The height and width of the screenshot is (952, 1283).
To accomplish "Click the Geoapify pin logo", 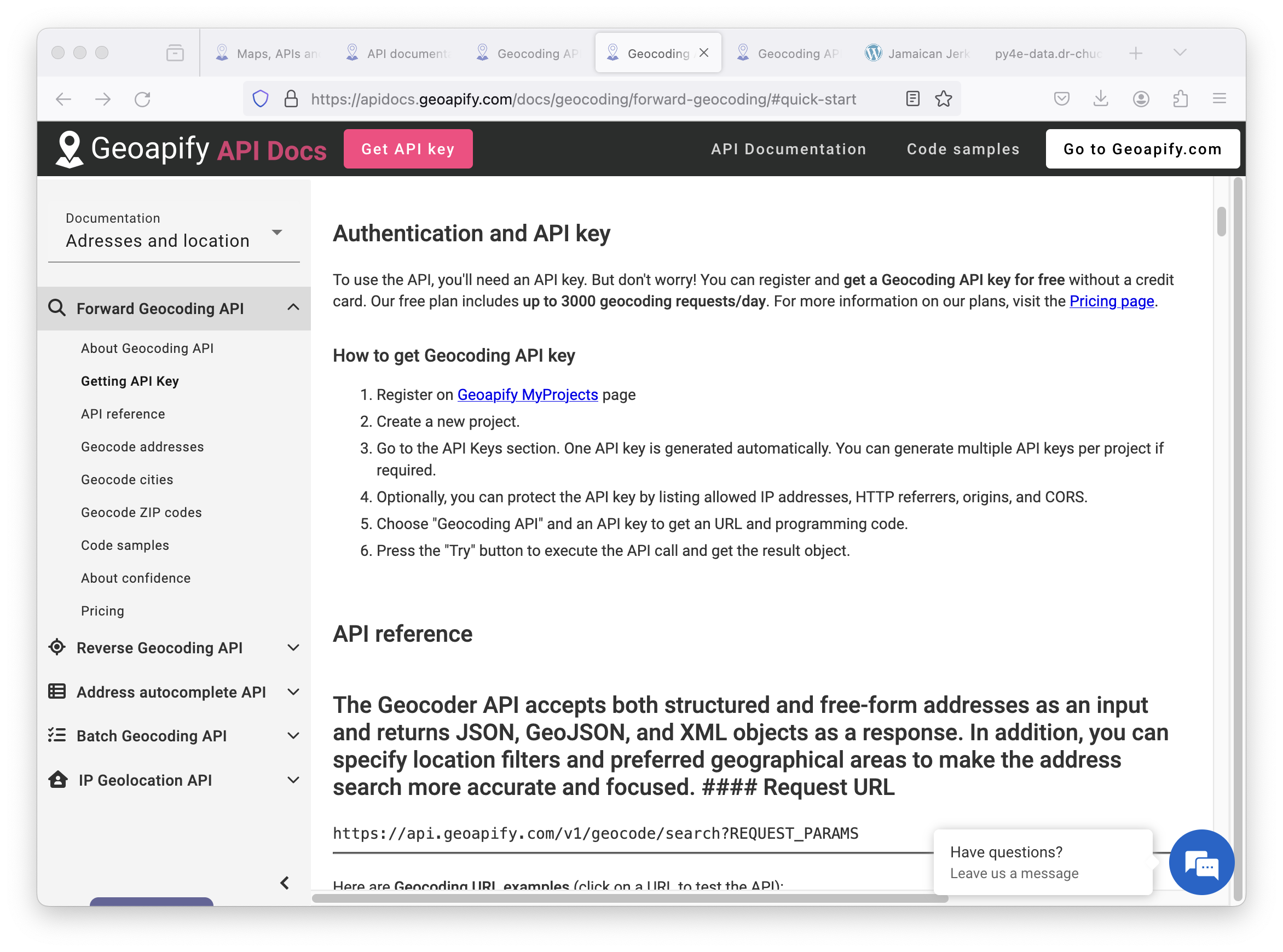I will (70, 149).
